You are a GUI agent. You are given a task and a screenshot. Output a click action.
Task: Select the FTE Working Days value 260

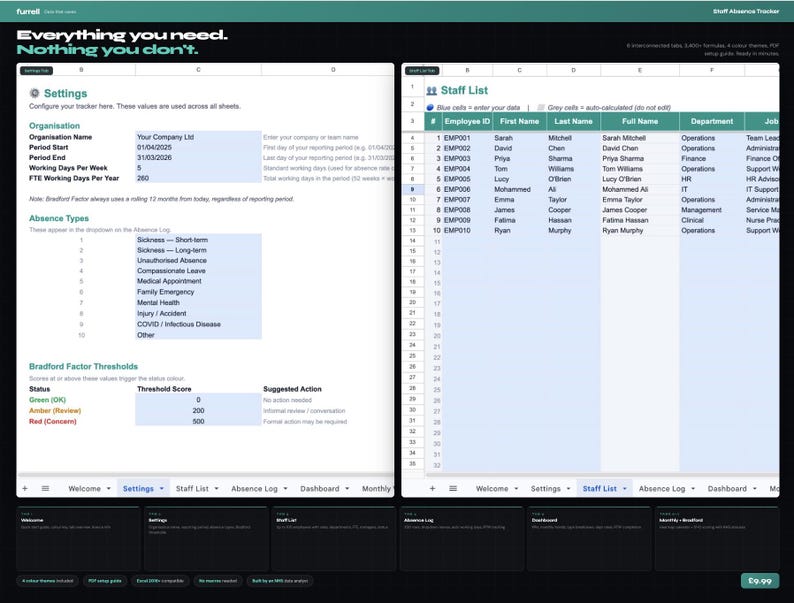point(198,178)
